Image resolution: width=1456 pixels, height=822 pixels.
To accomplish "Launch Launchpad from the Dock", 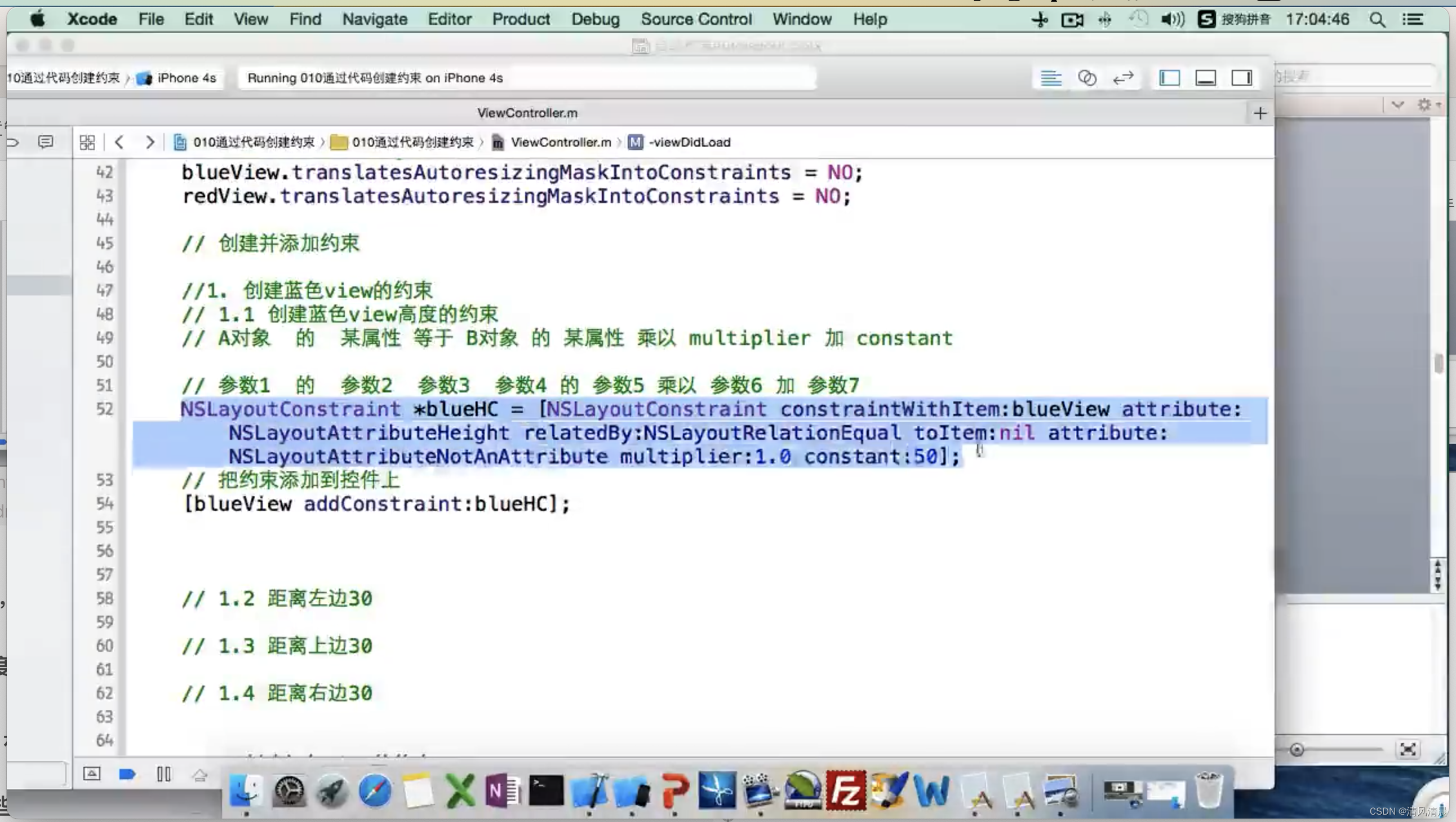I will tap(332, 790).
